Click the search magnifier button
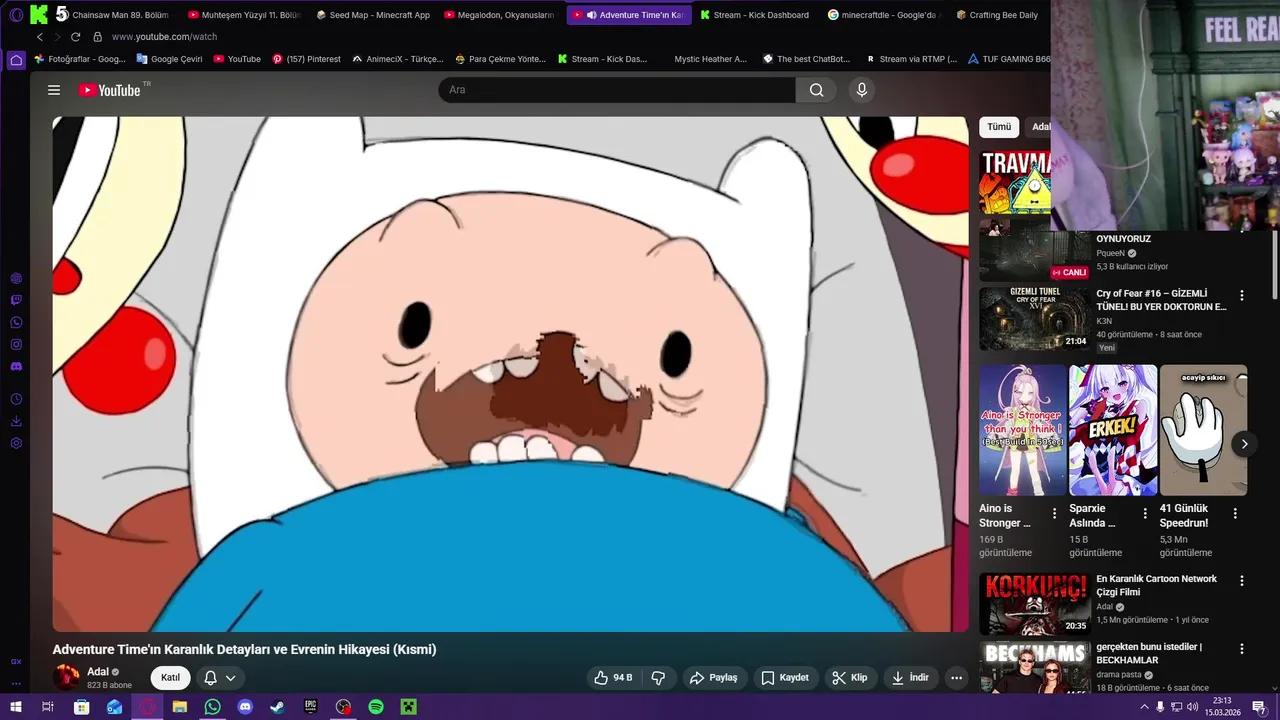 coord(817,90)
